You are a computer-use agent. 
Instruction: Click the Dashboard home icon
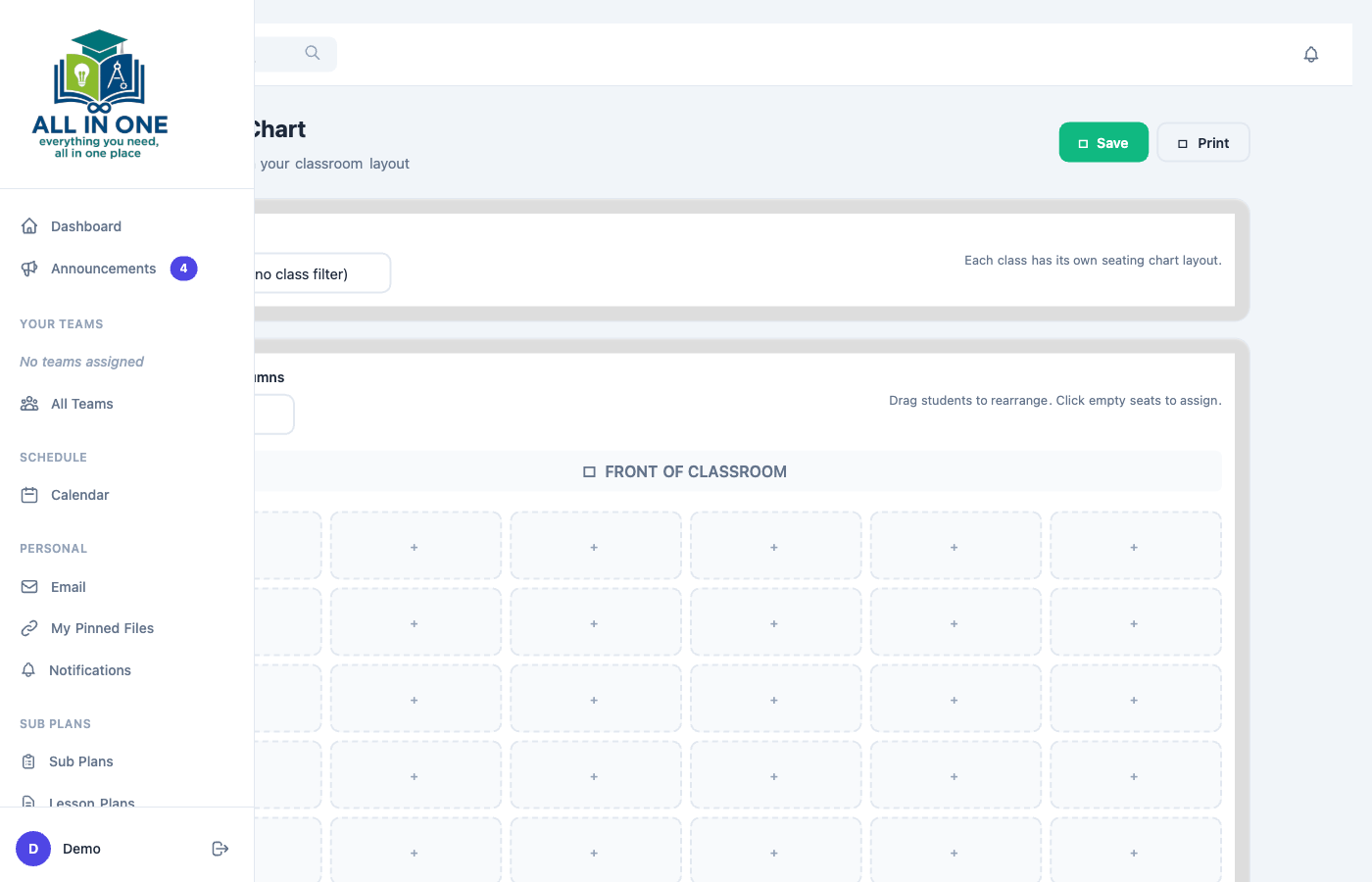[x=29, y=226]
